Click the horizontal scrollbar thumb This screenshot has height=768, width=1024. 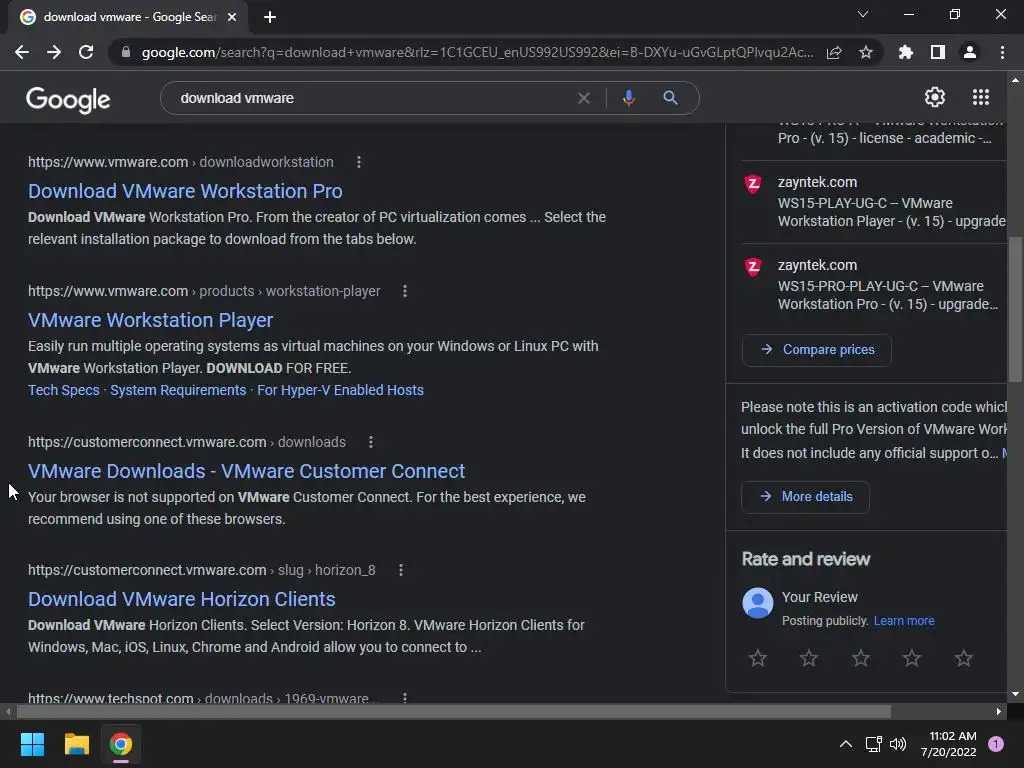click(x=454, y=712)
